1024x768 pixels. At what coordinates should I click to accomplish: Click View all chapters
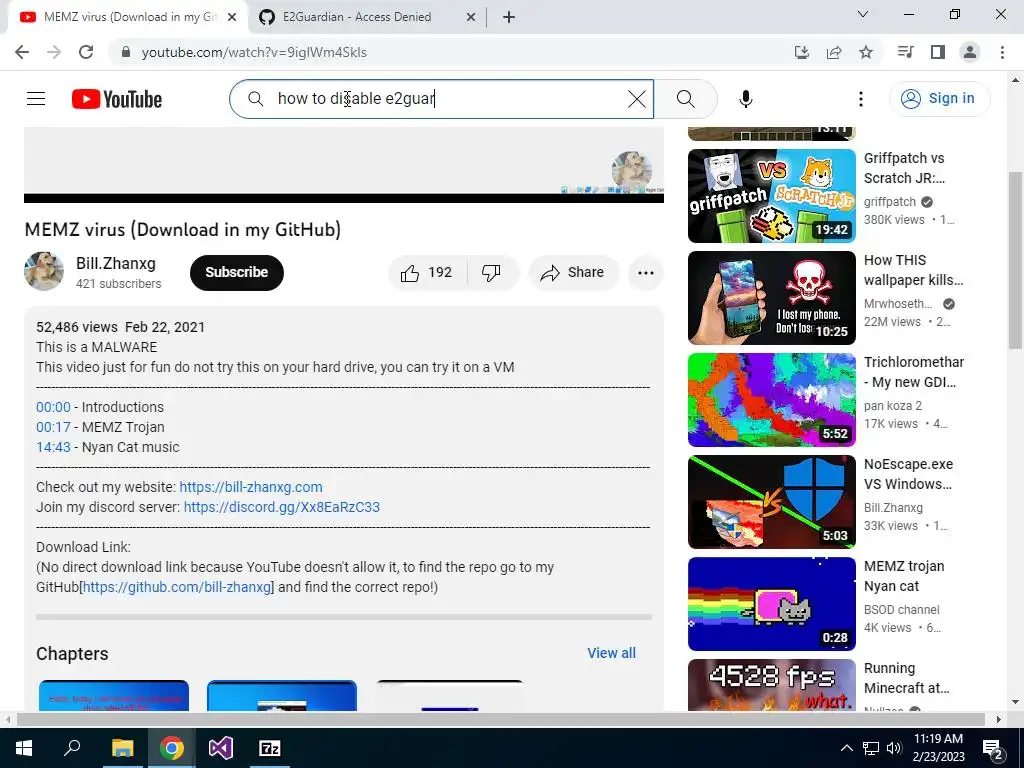[611, 653]
